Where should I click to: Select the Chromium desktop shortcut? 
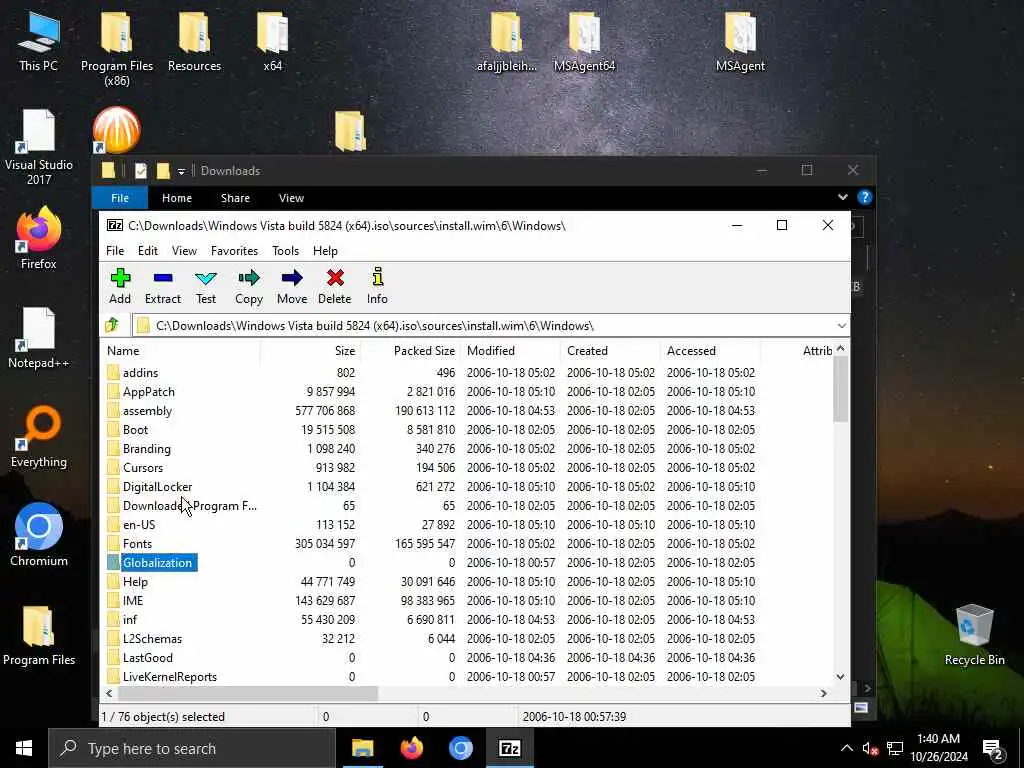pos(39,535)
